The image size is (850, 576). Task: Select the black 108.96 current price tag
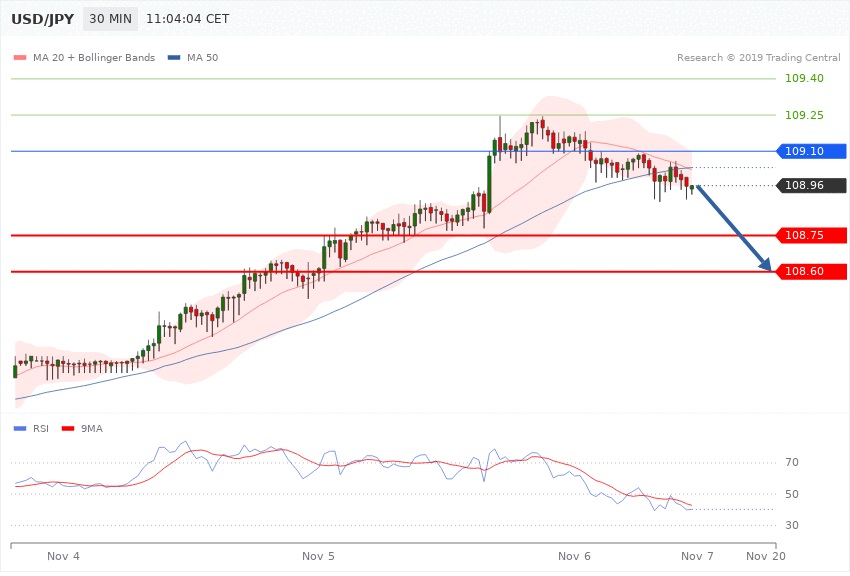(810, 185)
